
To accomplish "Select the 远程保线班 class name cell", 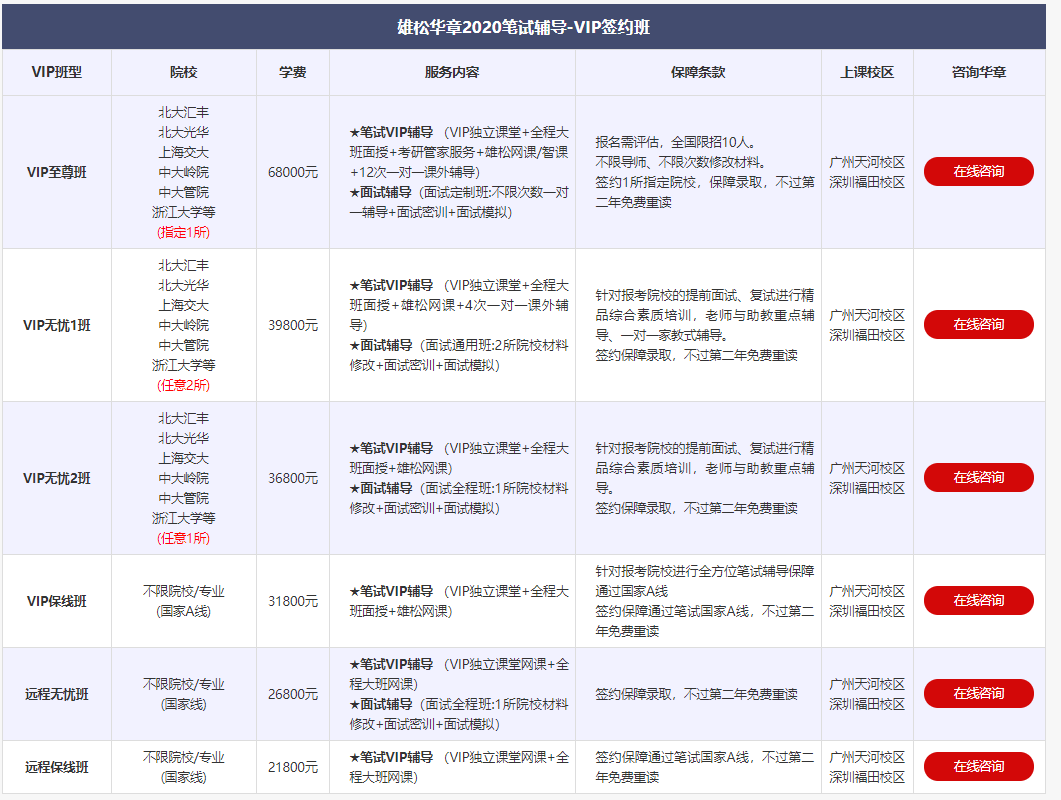I will [57, 767].
